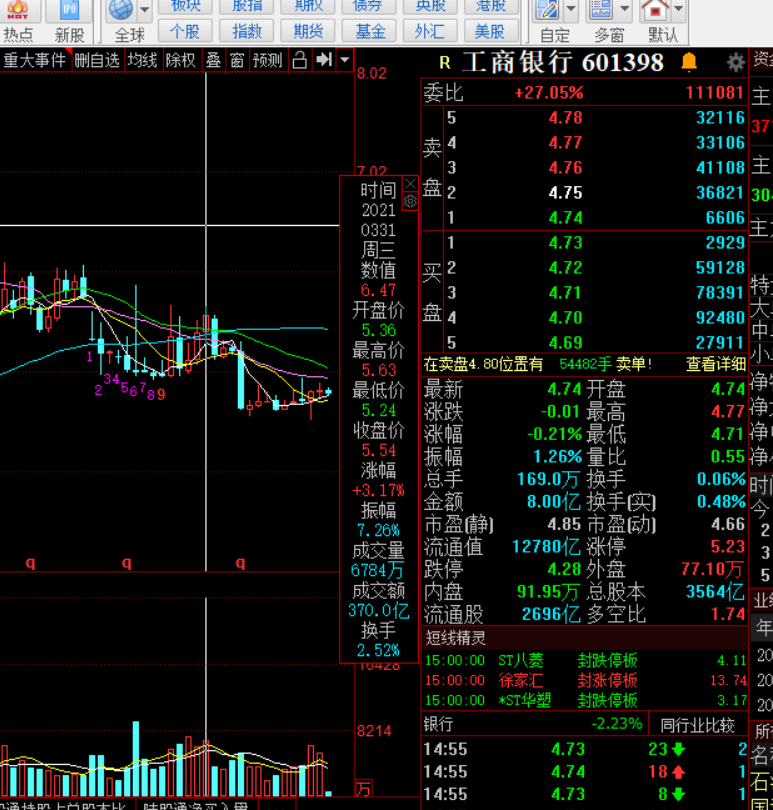
Task: Select sell level 2 price 4.75
Action: click(565, 193)
